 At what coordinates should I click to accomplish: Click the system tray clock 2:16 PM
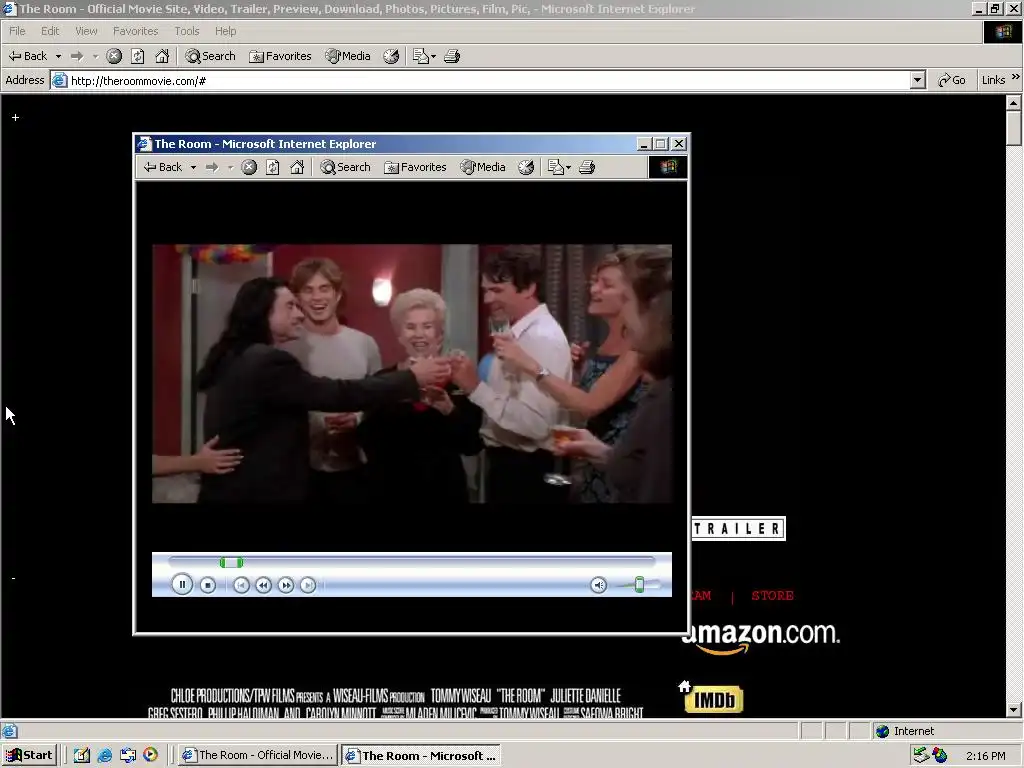pyautogui.click(x=985, y=756)
